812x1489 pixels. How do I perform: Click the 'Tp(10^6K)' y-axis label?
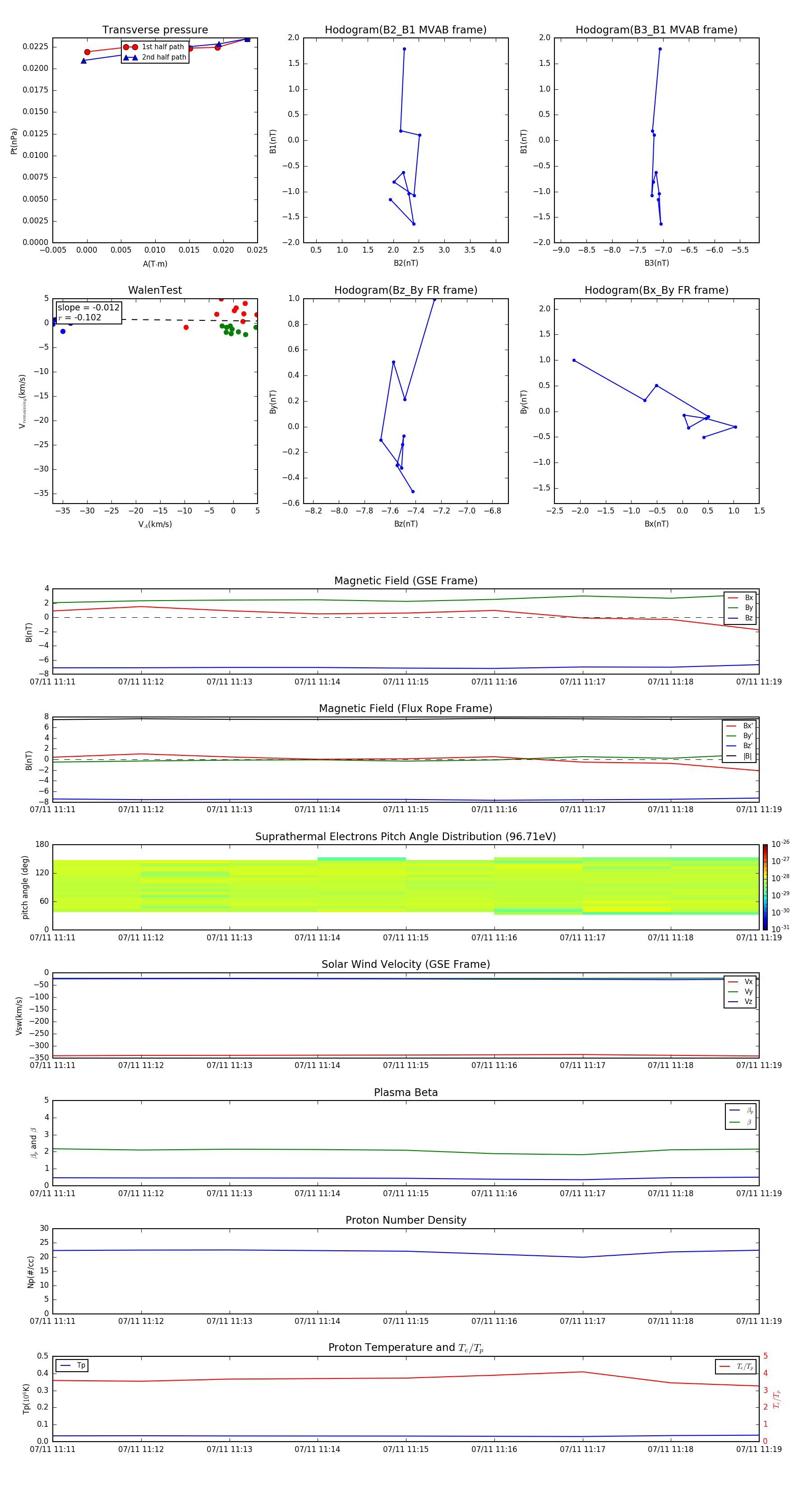click(26, 1399)
